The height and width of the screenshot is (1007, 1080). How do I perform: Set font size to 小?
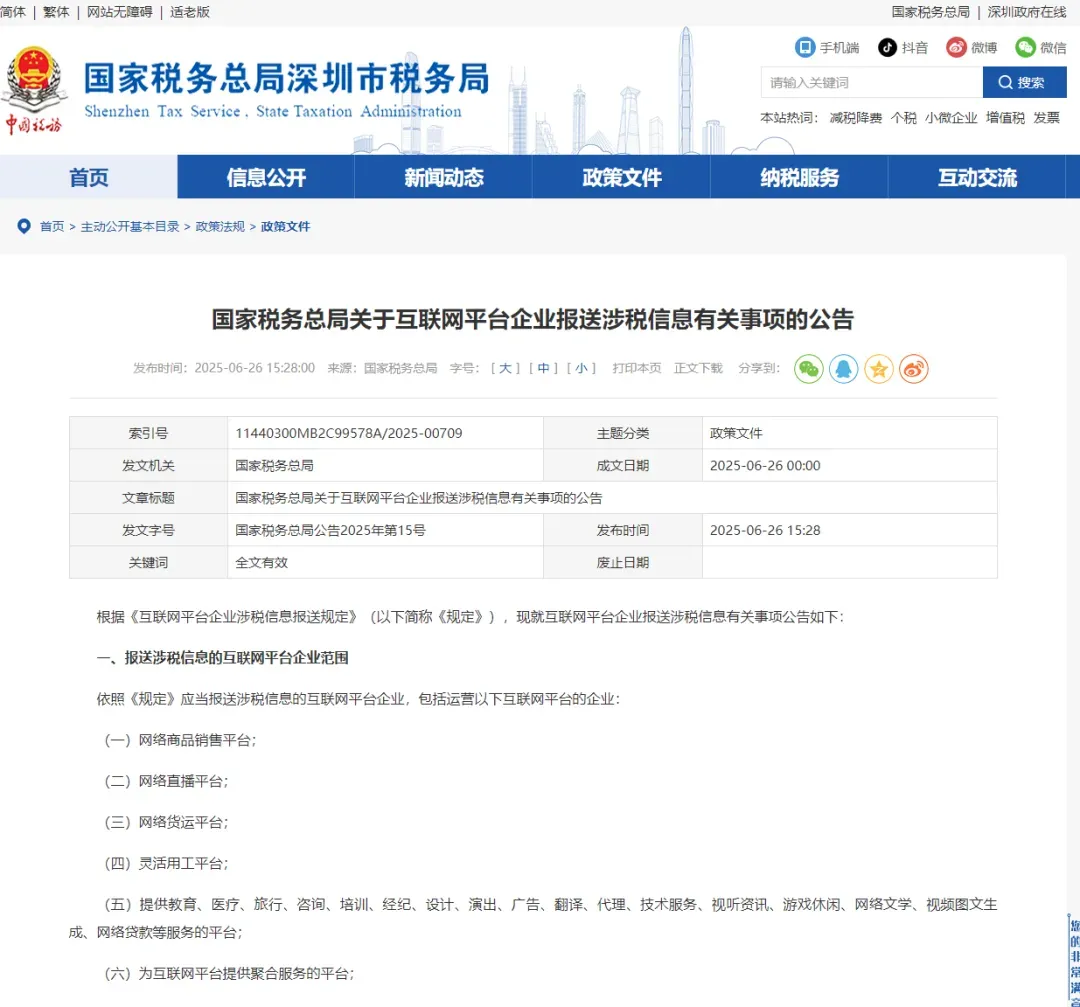click(x=581, y=368)
